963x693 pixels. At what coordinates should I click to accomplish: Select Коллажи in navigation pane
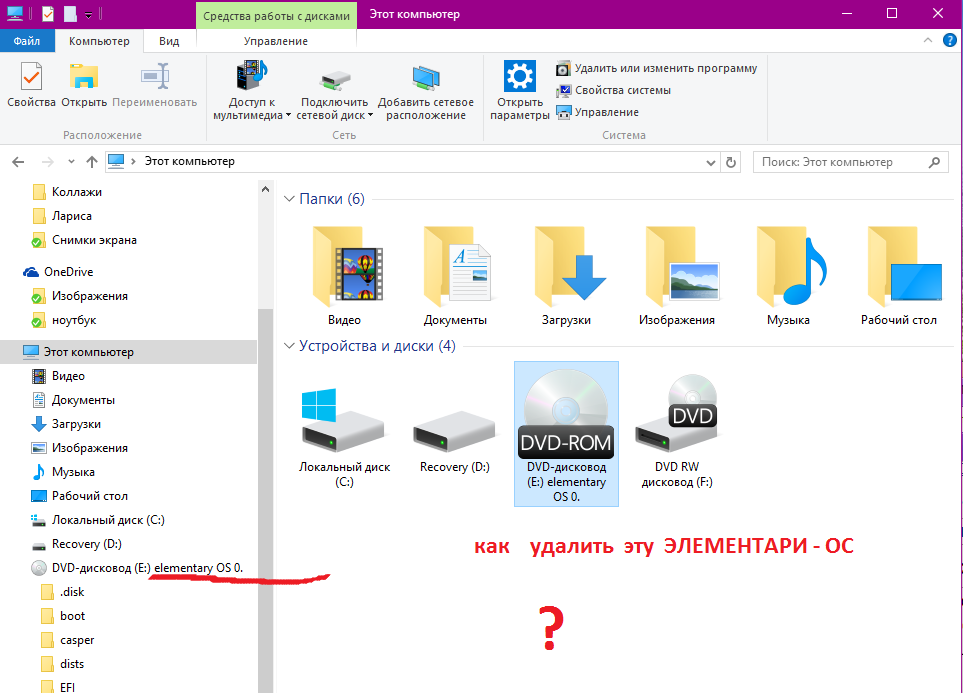pos(77,192)
